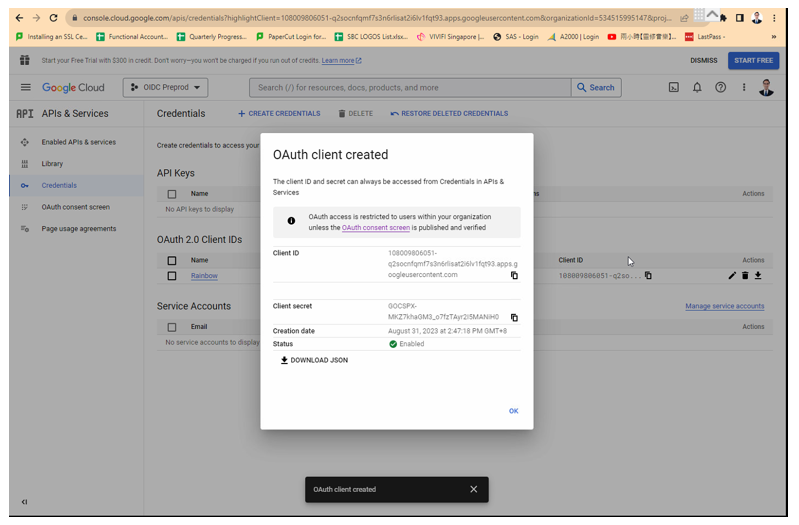Check the Rainbow client row checkbox
Screen dimensions: 799x525
tap(172, 276)
